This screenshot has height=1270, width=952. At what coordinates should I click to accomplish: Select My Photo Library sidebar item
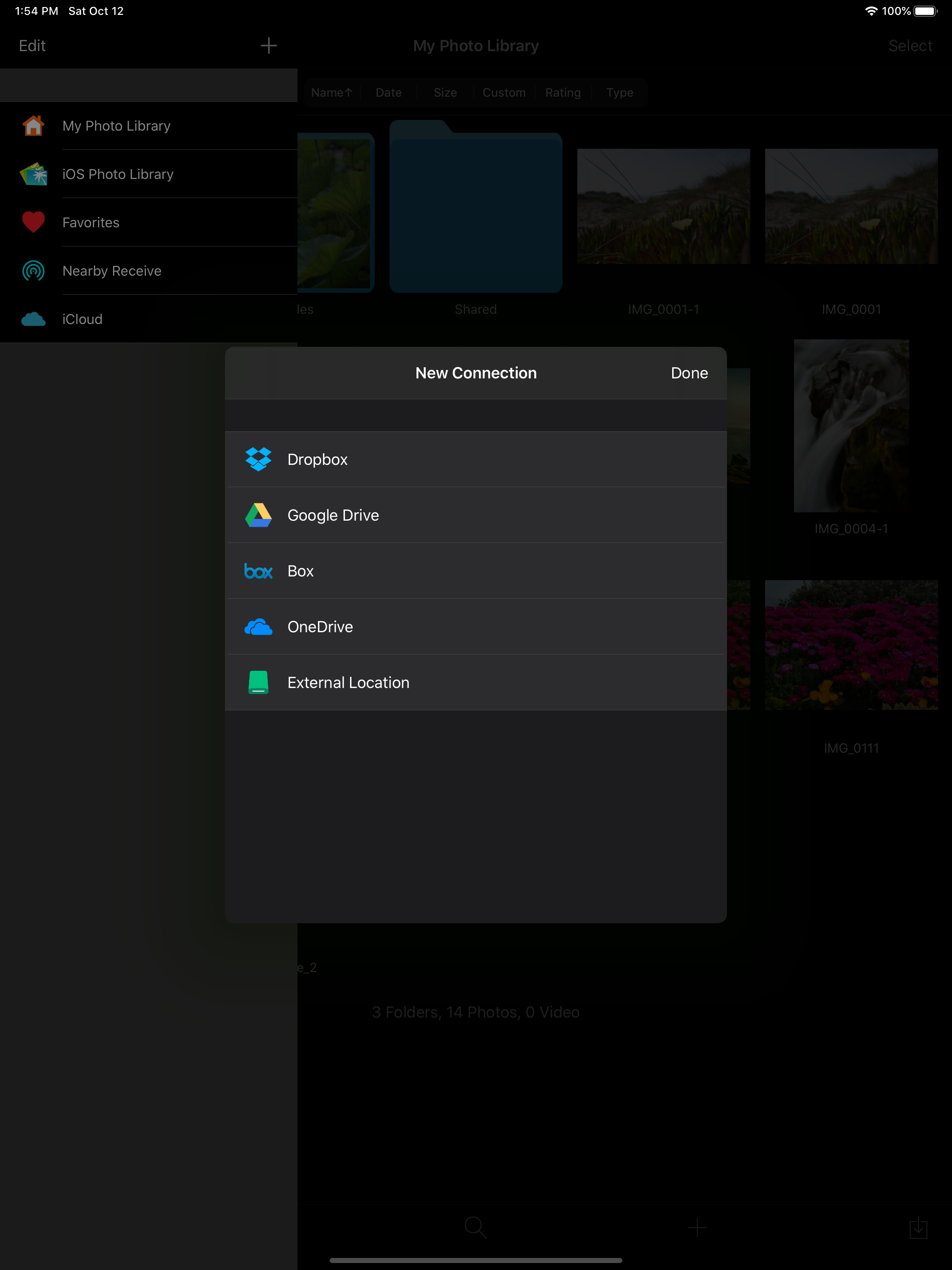coord(116,126)
